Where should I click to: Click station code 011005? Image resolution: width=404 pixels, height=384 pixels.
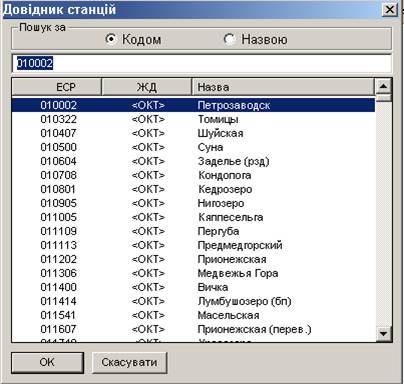click(x=59, y=217)
